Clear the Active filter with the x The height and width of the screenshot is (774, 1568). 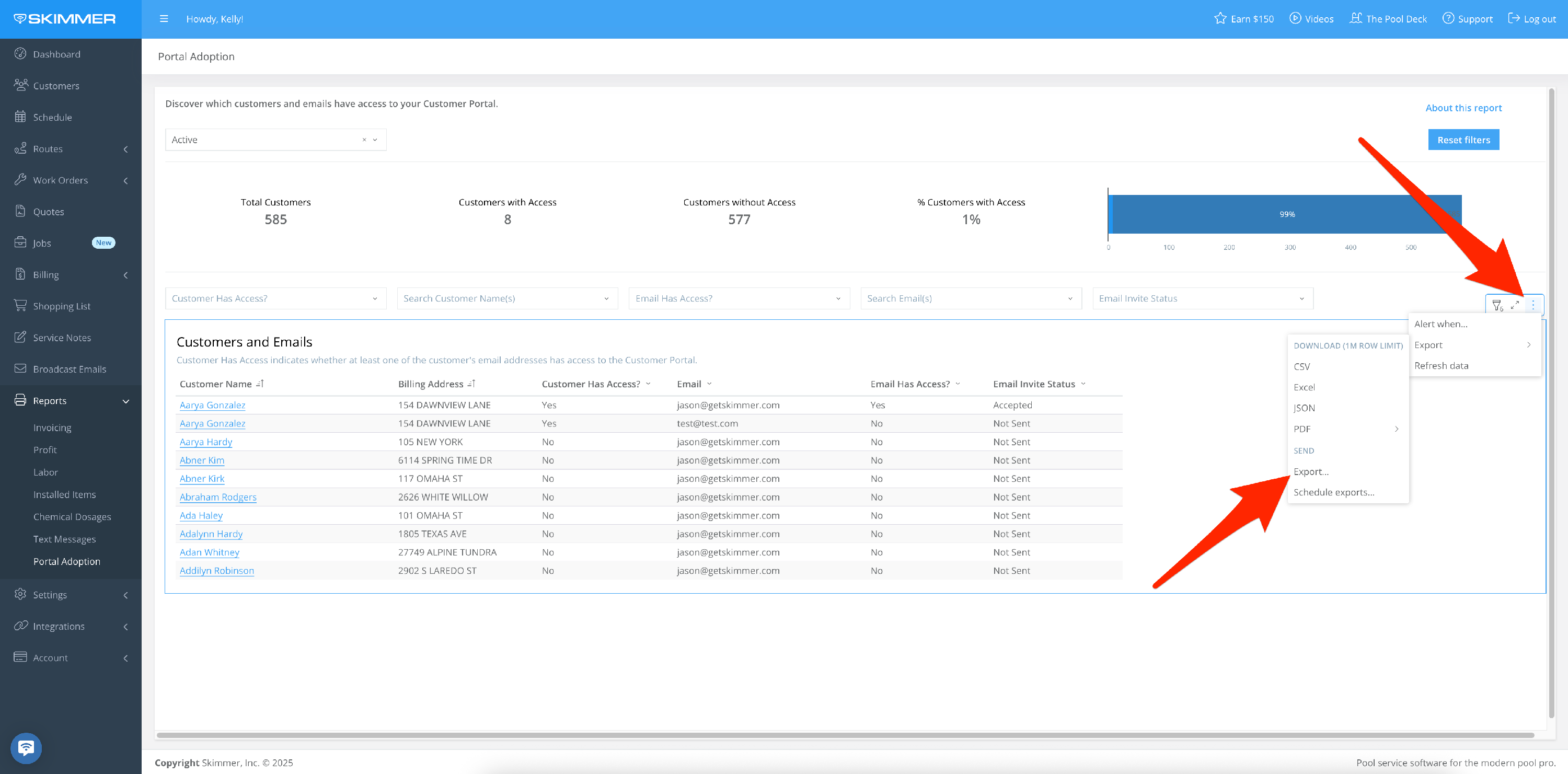coord(364,140)
